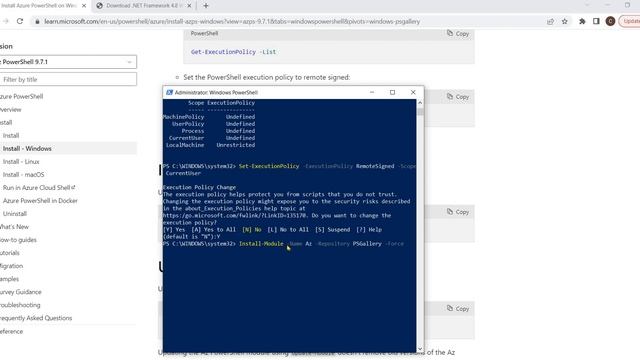
Task: Copy the Get-ExecutionPolicy -List code block
Action: (x=458, y=33)
